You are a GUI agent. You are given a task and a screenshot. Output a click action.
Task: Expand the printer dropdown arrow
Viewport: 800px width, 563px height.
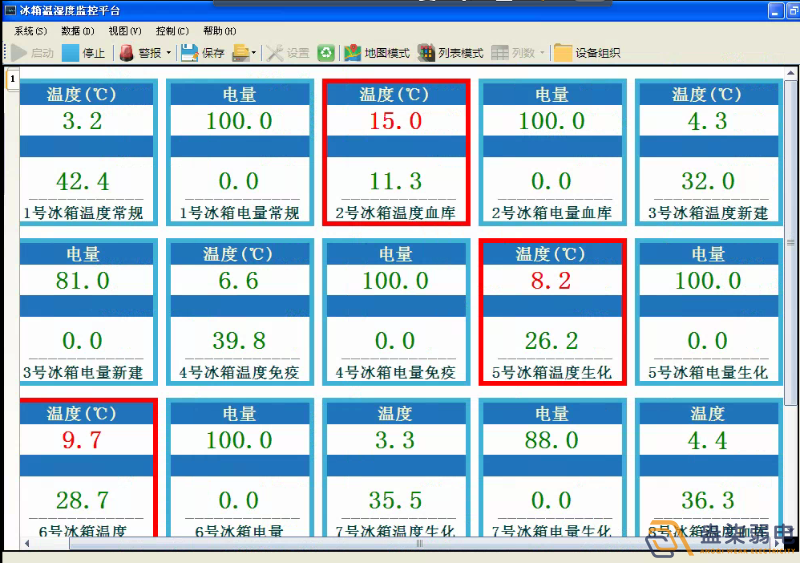tap(254, 53)
